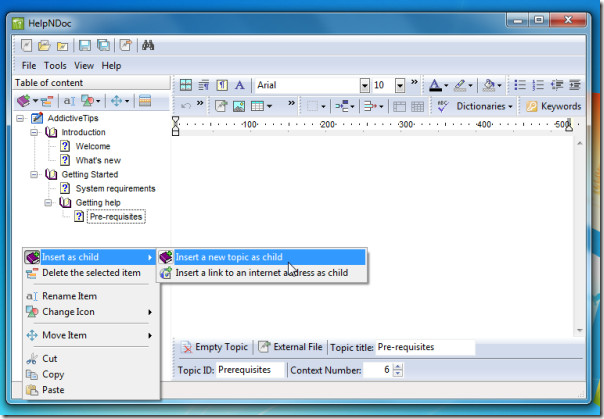
Task: Click the Save all double-disk icon
Action: (x=103, y=45)
